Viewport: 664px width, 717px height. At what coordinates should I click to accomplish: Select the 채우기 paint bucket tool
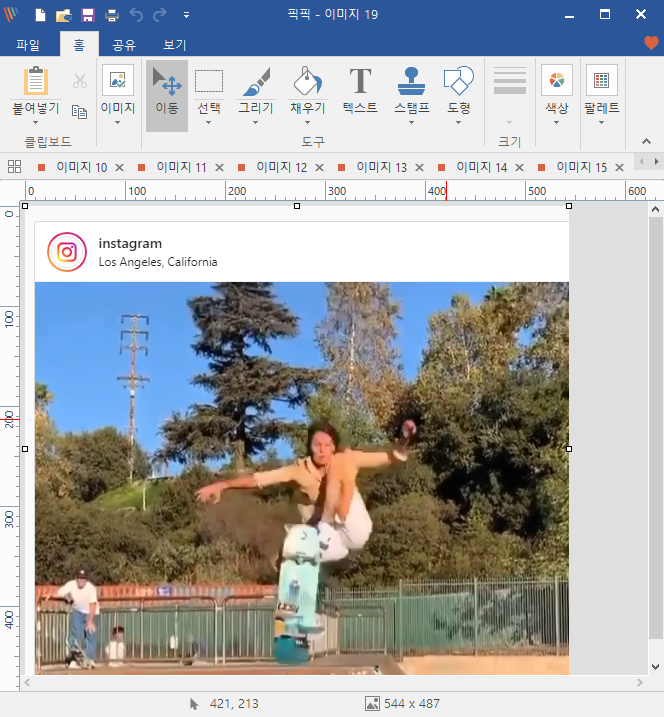point(307,81)
